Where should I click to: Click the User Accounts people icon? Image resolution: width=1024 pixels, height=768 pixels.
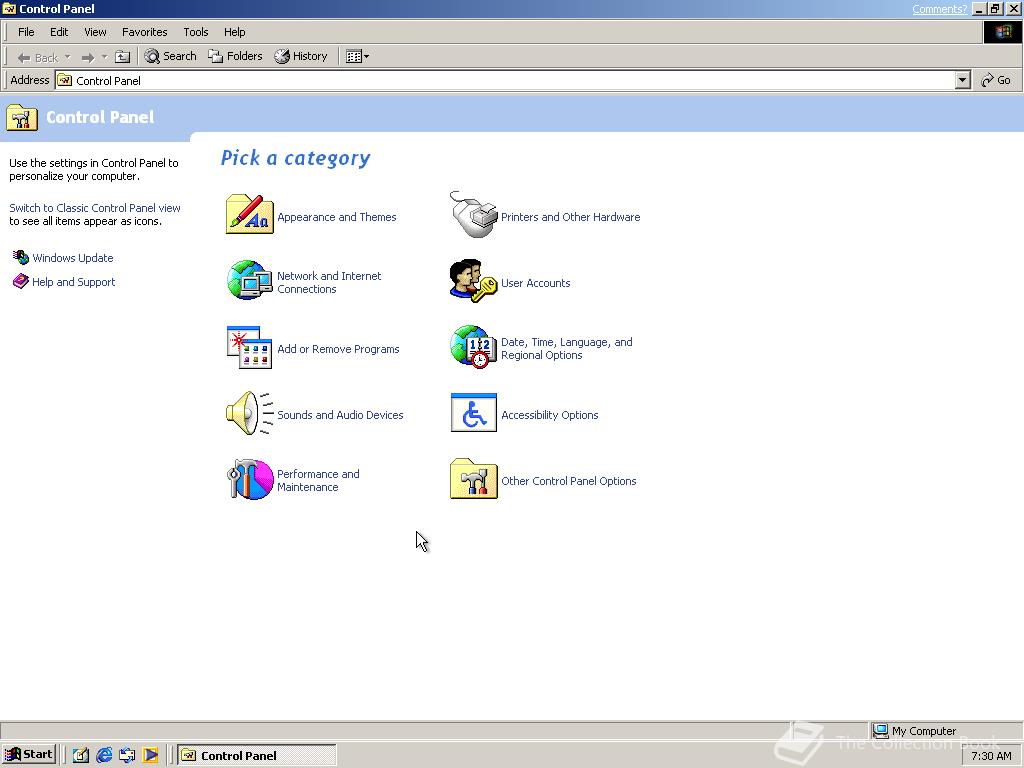point(473,281)
